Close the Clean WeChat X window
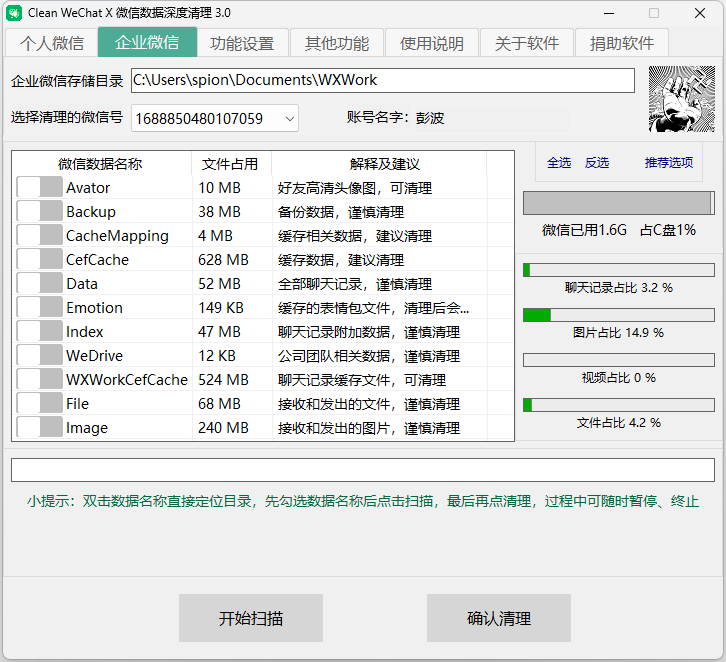This screenshot has height=662, width=726. 700,13
